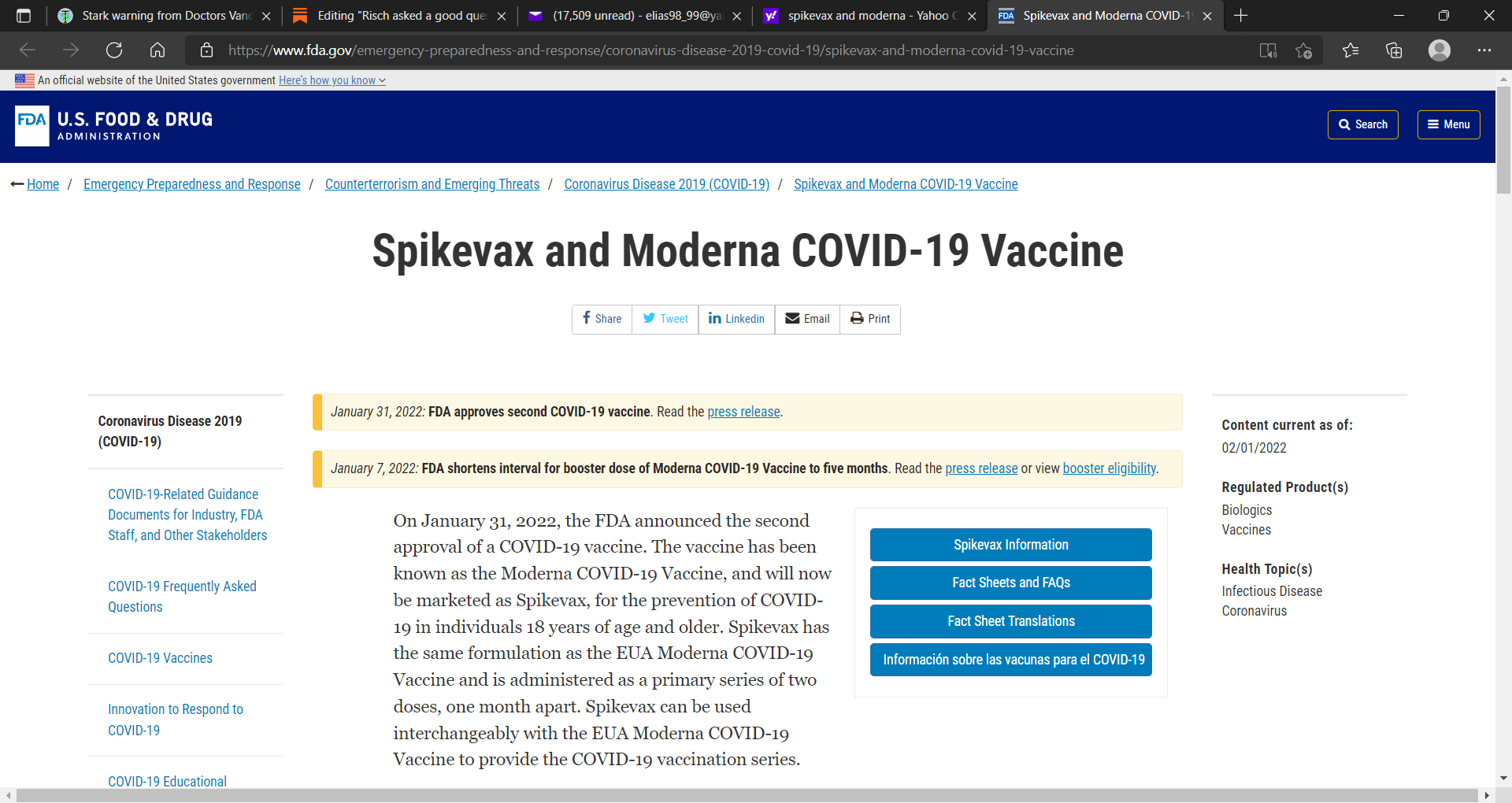Open the Collections icon
This screenshot has width=1512, height=803.
[1394, 50]
